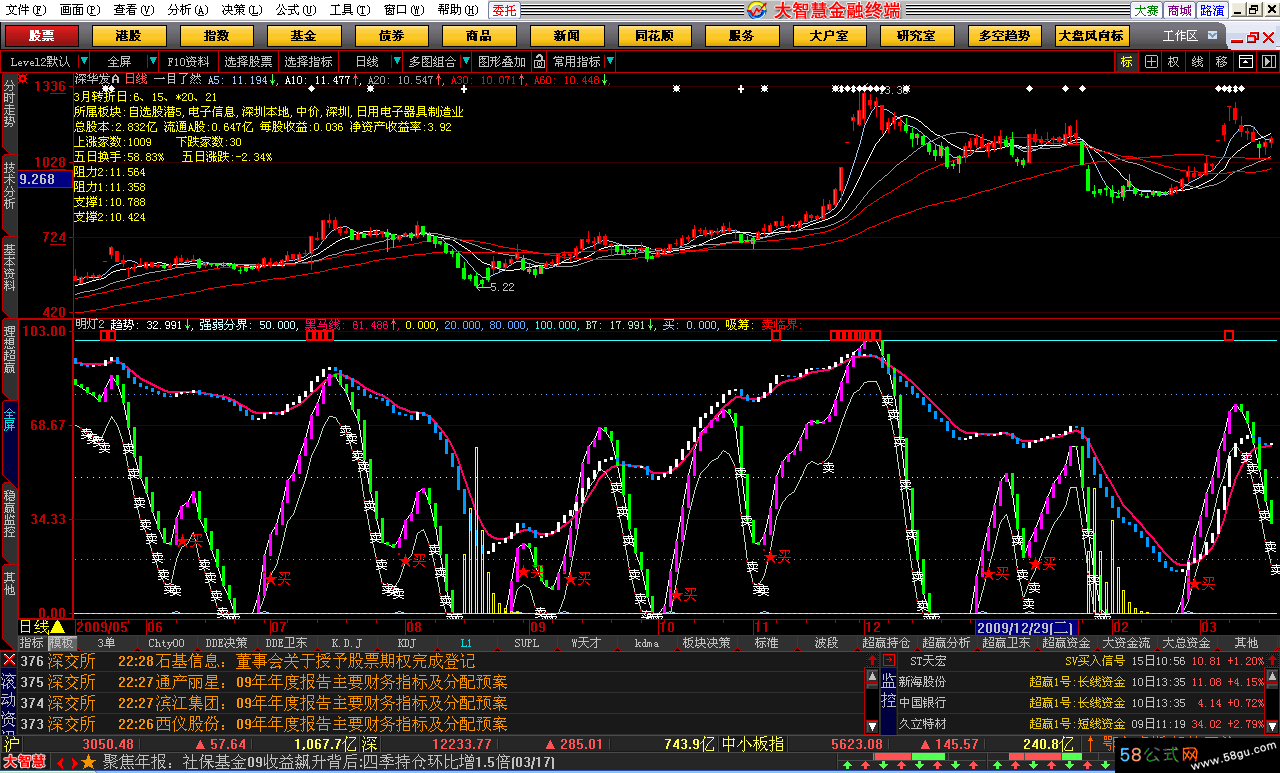Select the 基金 category button
This screenshot has height=773, width=1280.
point(303,35)
